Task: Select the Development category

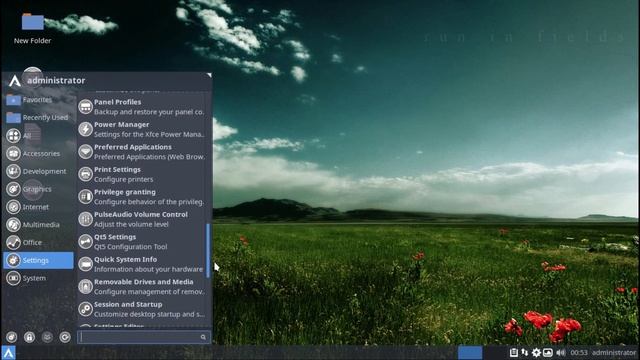Action: pyautogui.click(x=38, y=171)
